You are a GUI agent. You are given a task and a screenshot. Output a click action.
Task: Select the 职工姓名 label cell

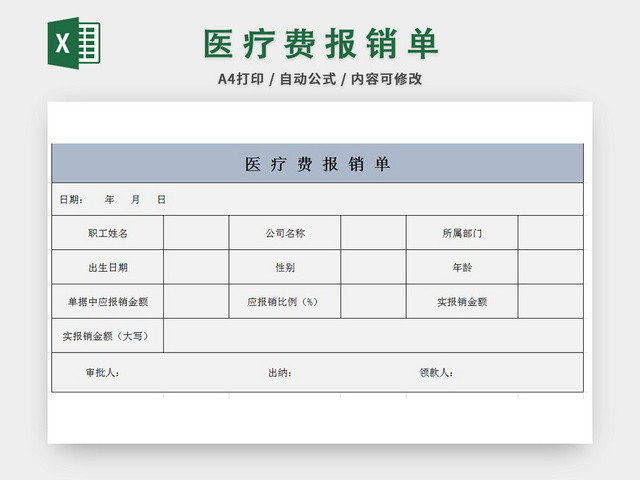click(x=108, y=233)
